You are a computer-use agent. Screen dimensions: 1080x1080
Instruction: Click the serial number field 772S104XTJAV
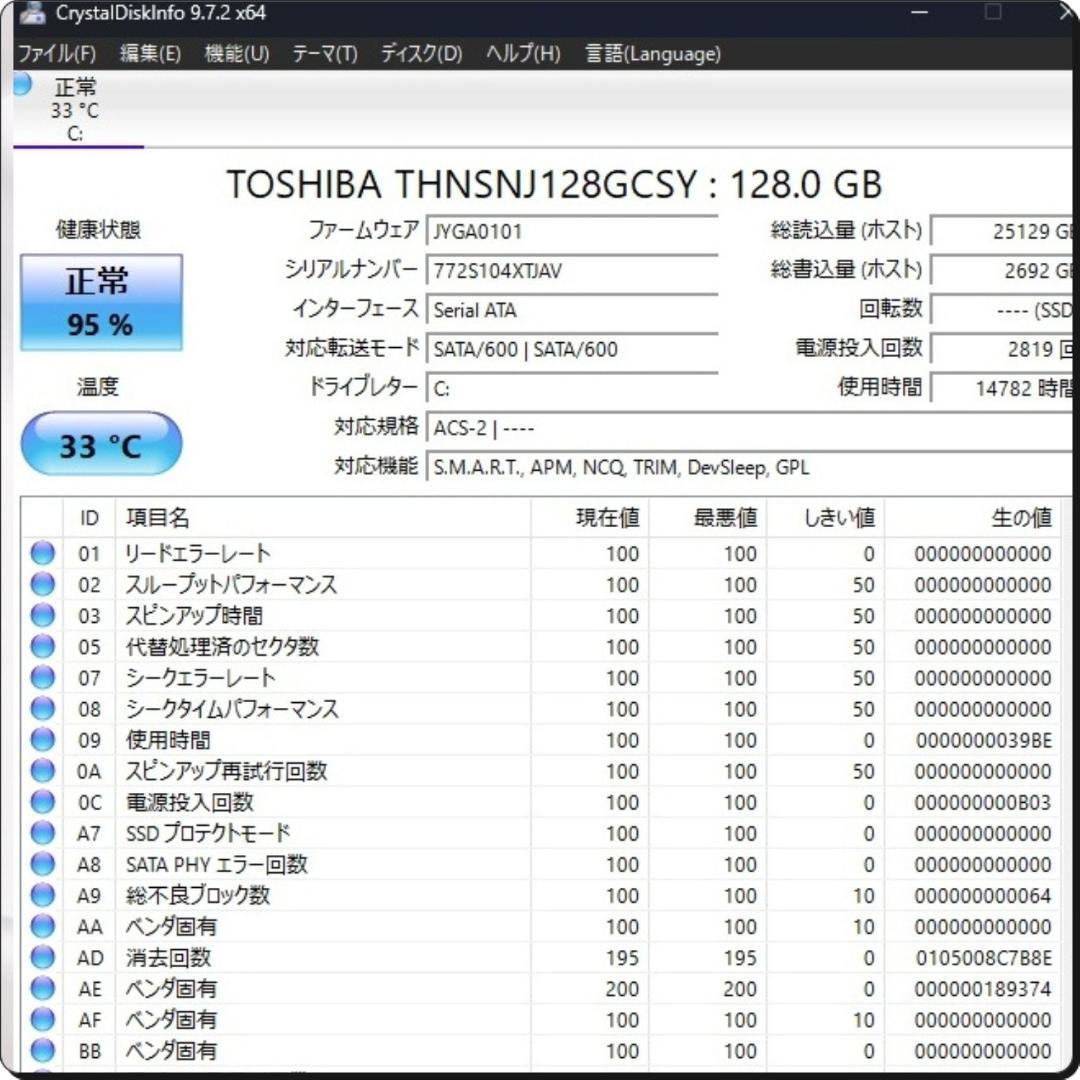point(572,270)
